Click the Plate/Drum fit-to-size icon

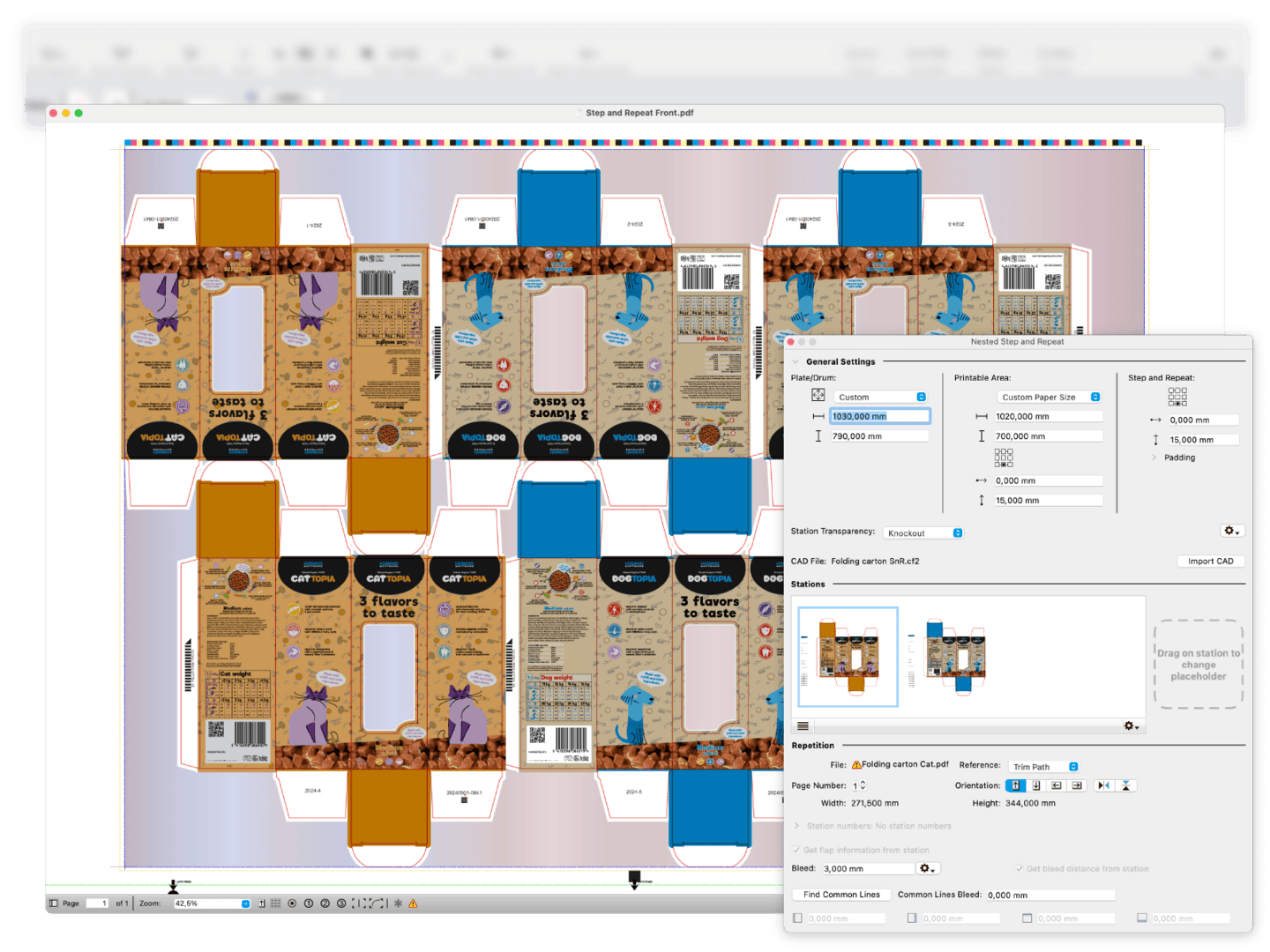(x=818, y=396)
